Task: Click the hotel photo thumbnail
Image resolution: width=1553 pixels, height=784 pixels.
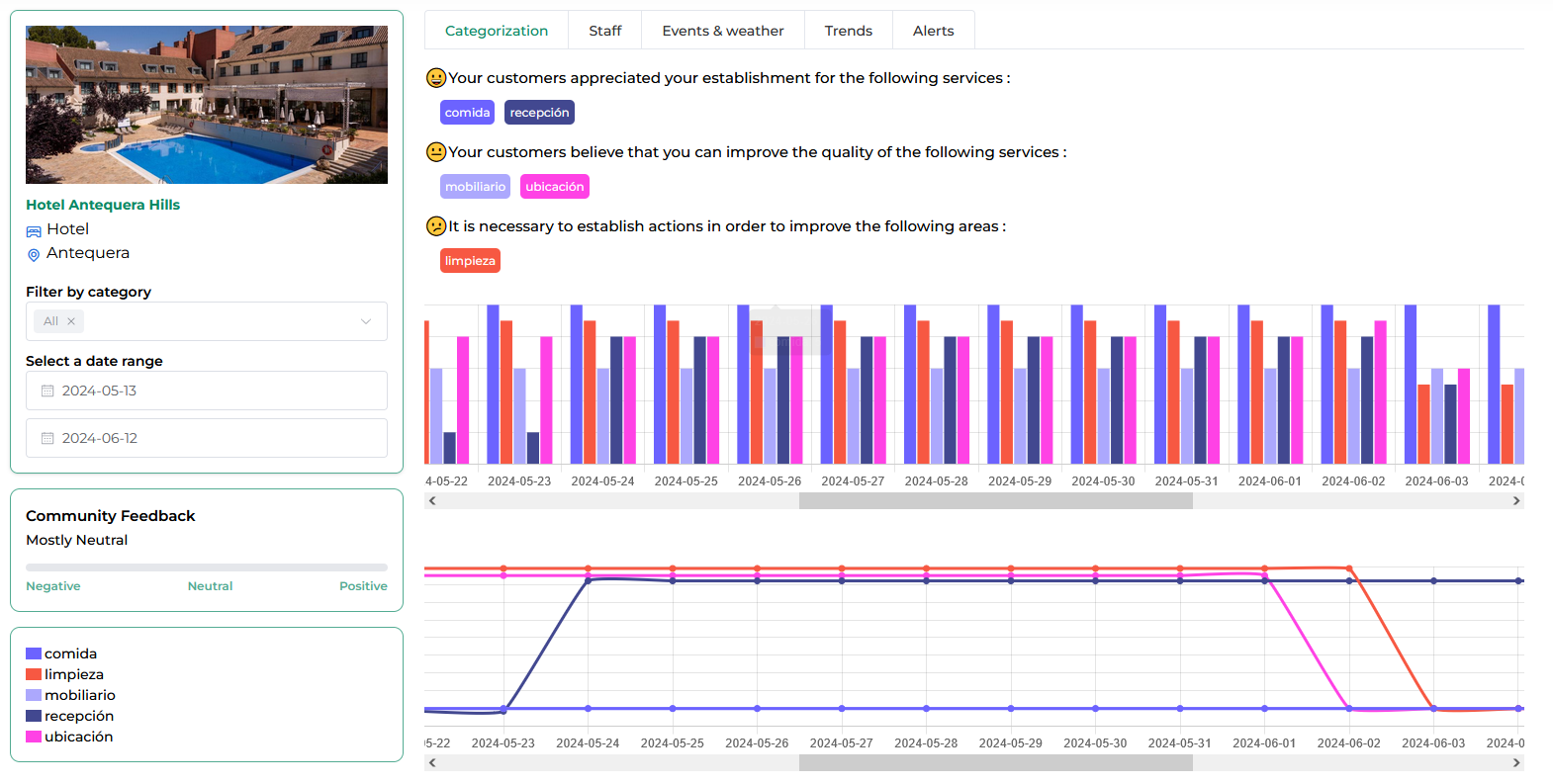Action: 207,105
